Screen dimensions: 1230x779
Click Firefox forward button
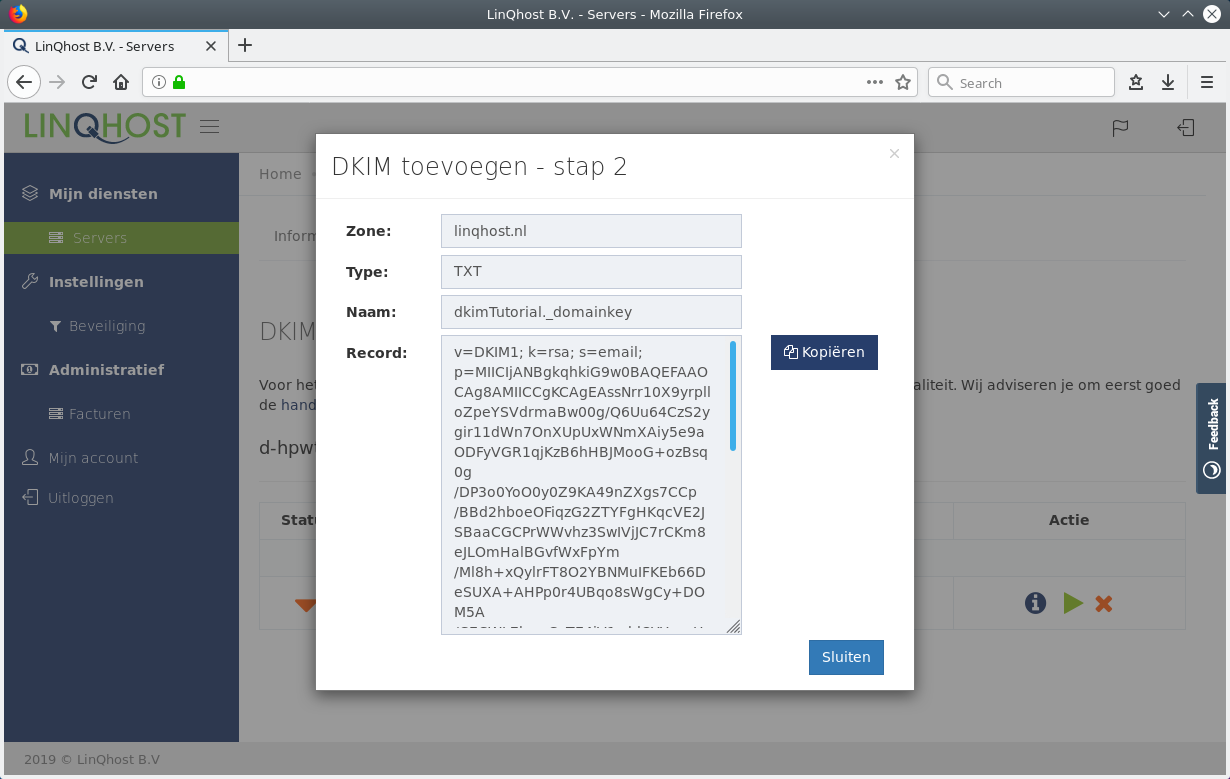(58, 82)
